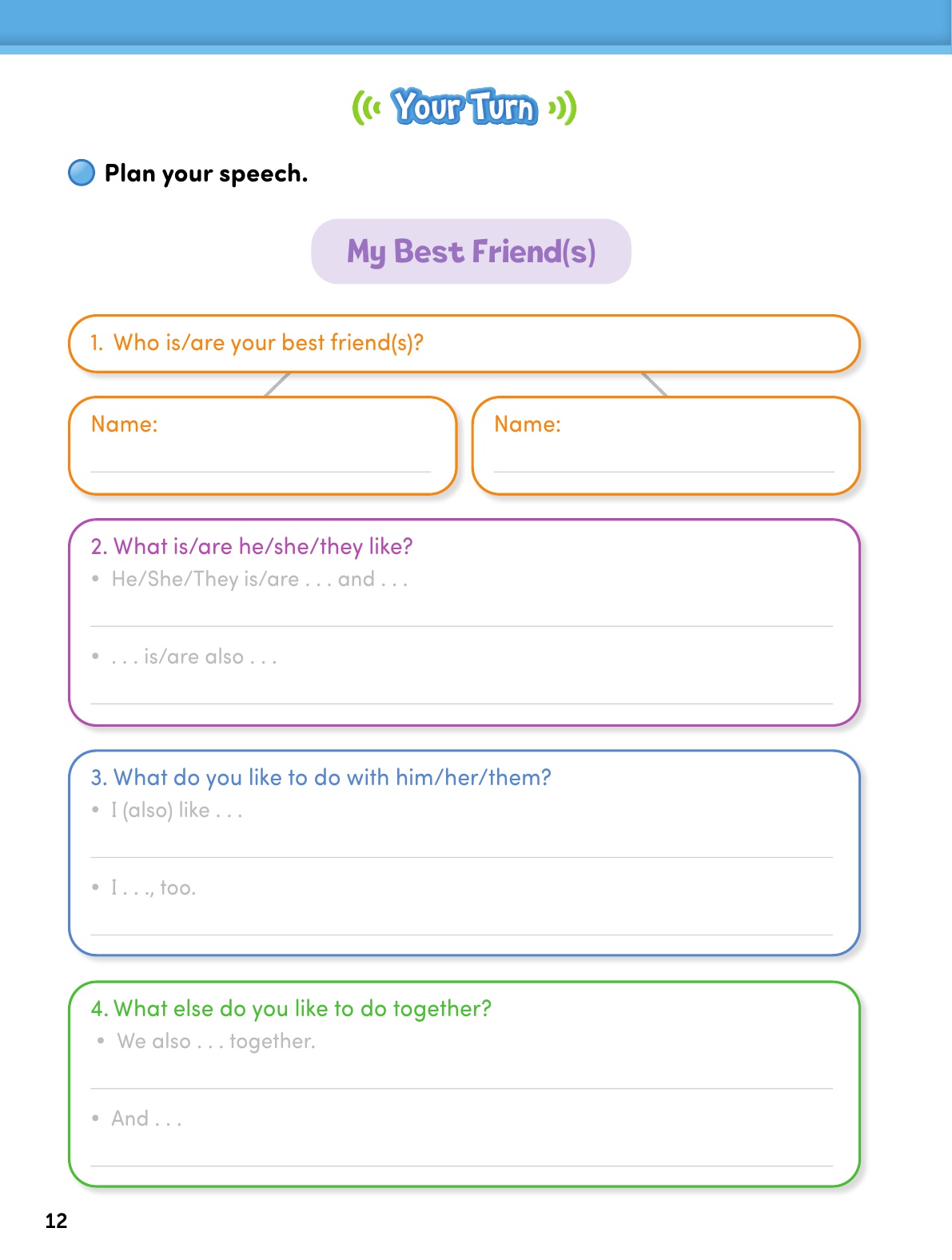Click the right green sound-wave icon
The width and height of the screenshot is (952, 1260).
click(563, 108)
